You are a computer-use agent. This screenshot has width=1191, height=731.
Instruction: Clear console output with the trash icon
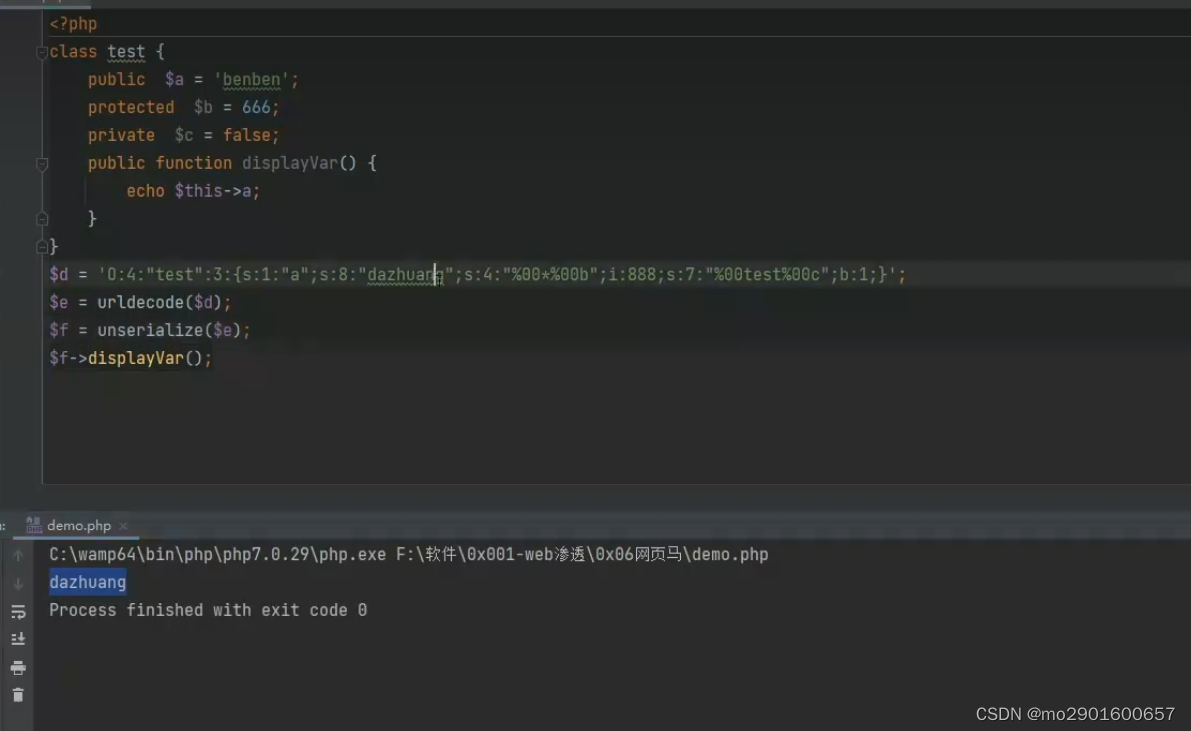pos(18,694)
